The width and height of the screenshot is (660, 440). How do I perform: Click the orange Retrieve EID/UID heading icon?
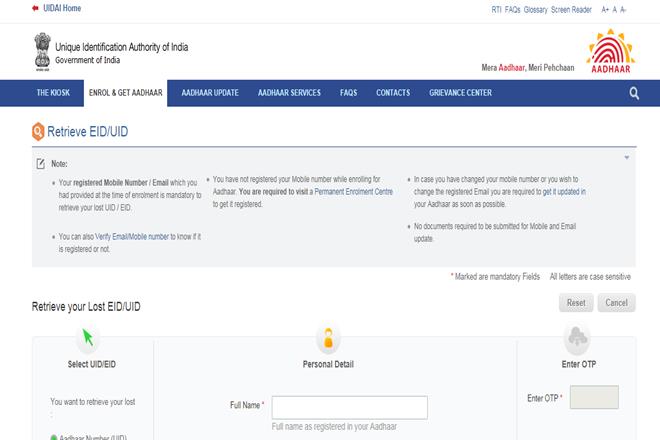[38, 130]
